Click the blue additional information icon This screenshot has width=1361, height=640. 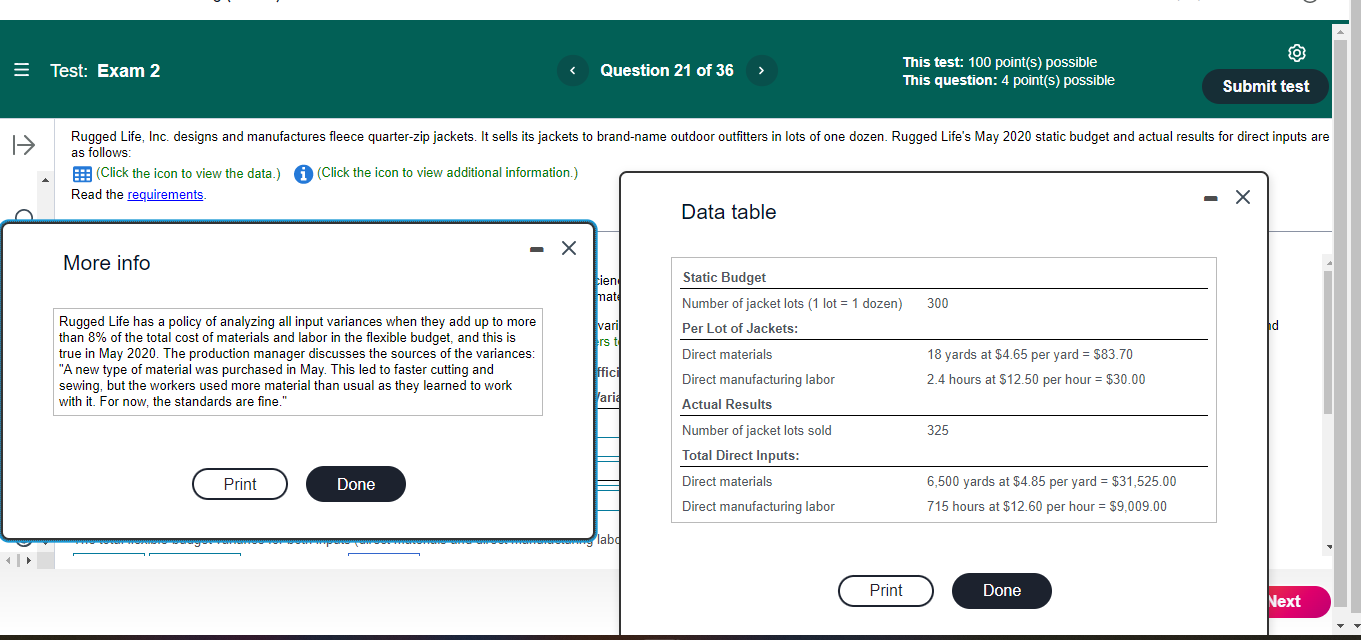pyautogui.click(x=303, y=174)
